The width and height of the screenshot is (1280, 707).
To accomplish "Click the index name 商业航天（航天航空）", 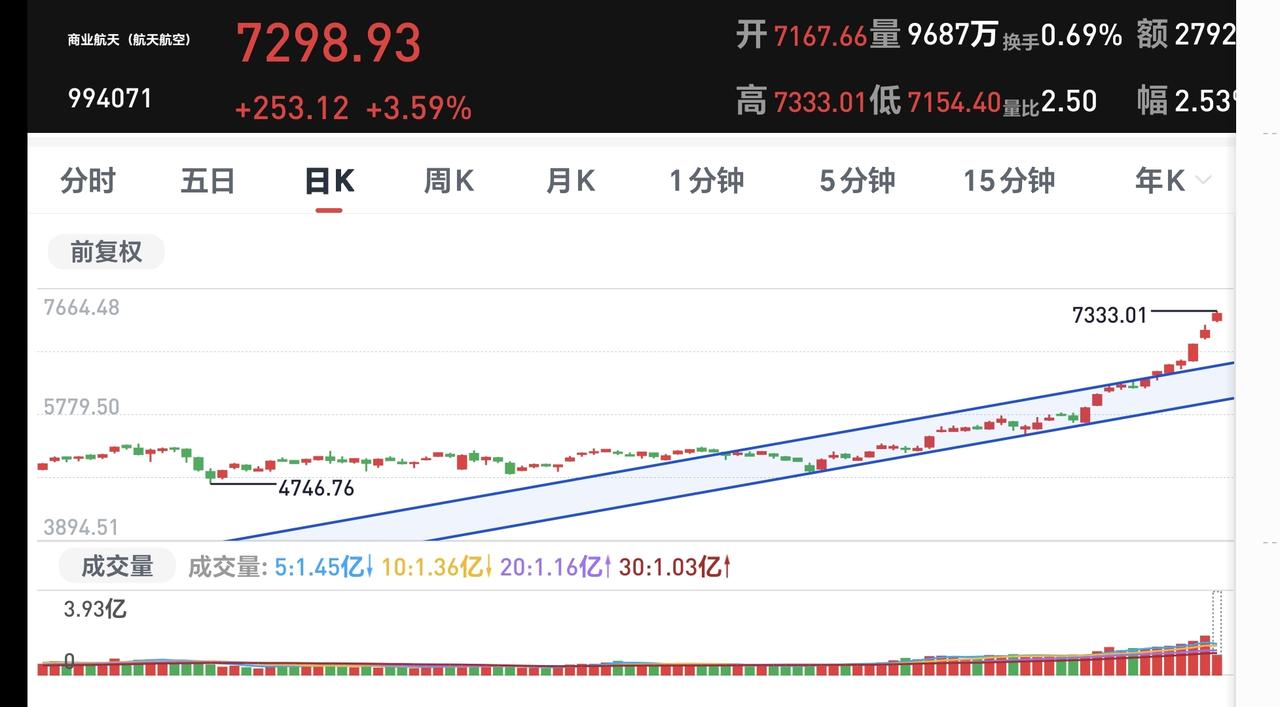I will tap(129, 40).
